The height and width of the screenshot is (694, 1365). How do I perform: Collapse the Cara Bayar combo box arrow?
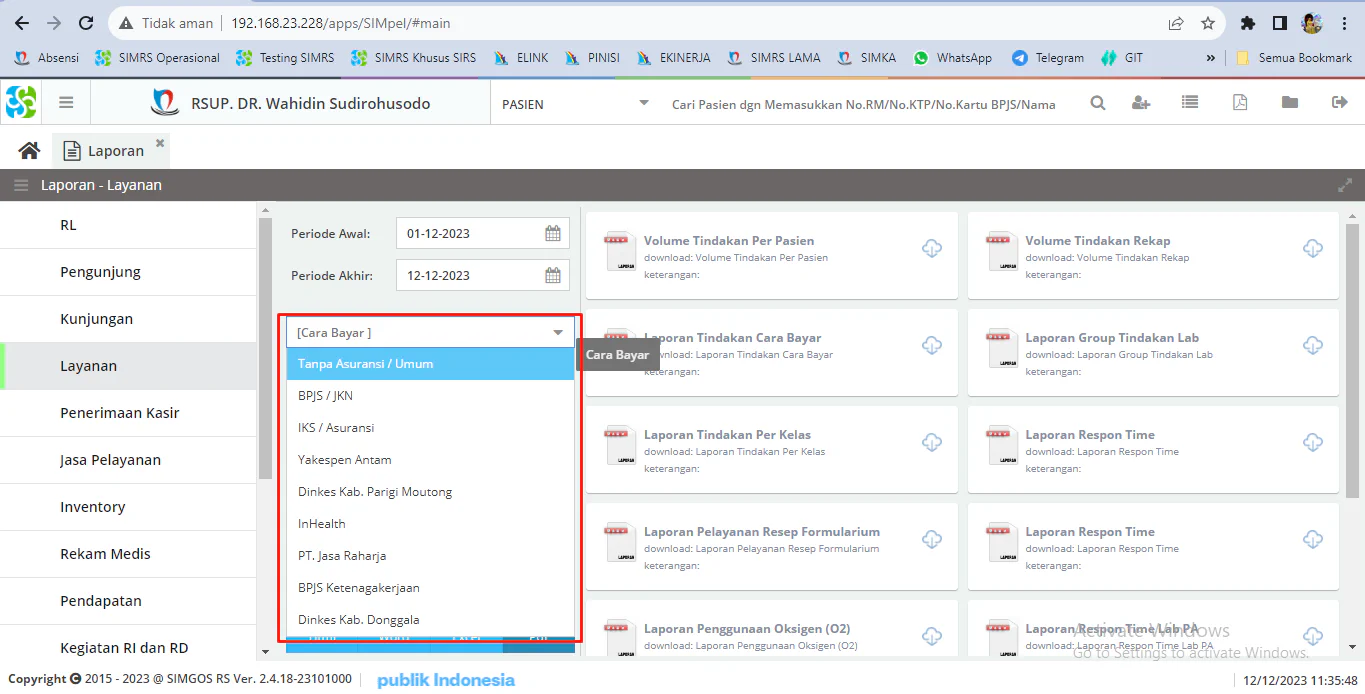pyautogui.click(x=558, y=332)
